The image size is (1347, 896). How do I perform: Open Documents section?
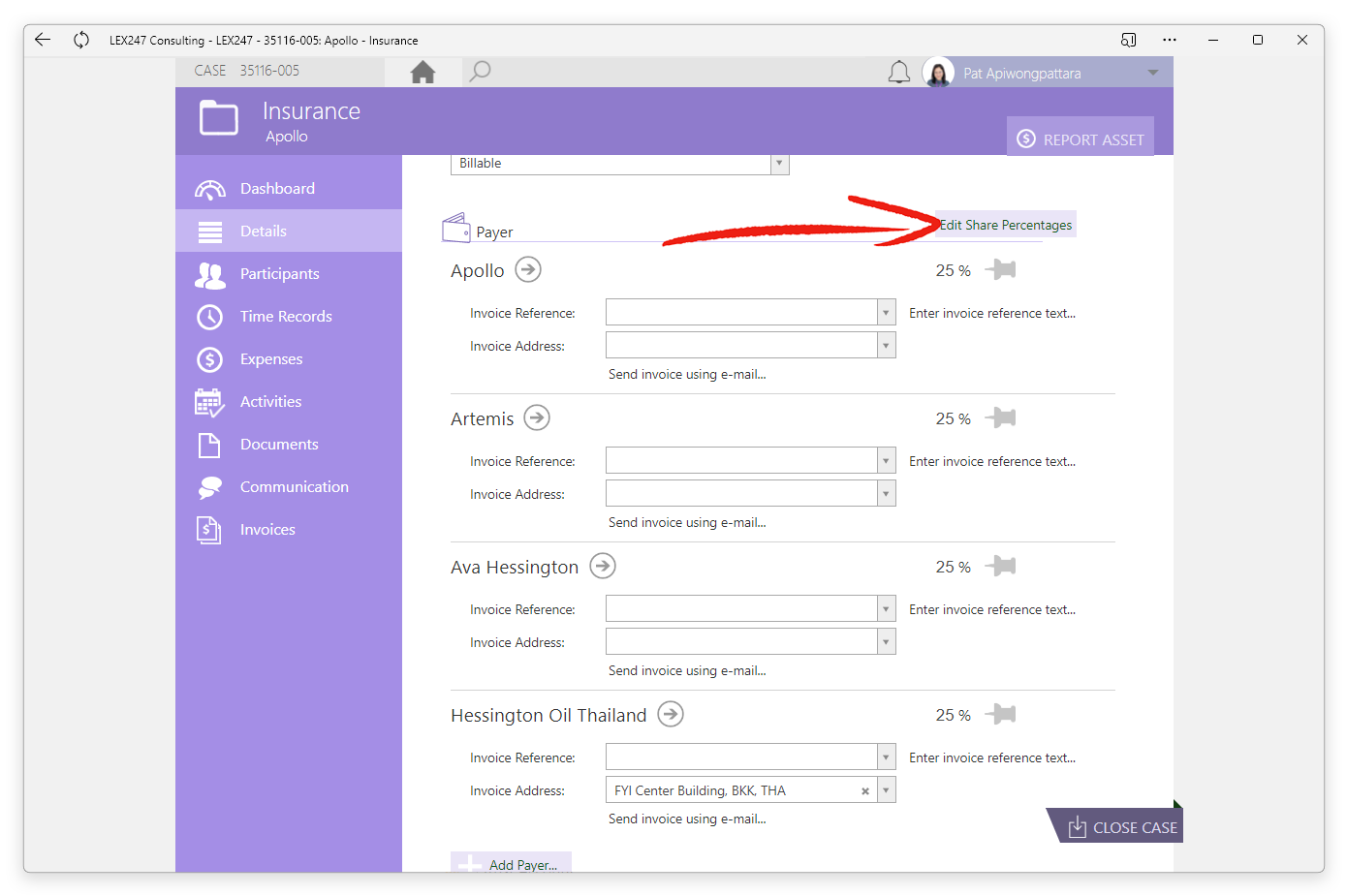coord(289,444)
